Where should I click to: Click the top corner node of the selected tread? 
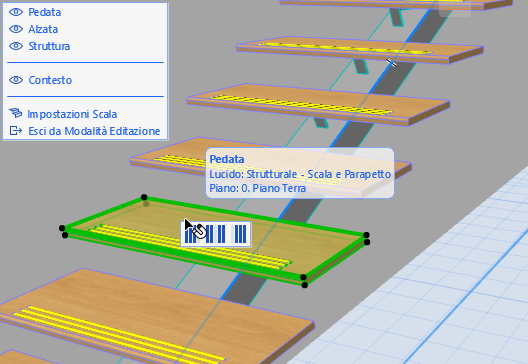tap(144, 197)
